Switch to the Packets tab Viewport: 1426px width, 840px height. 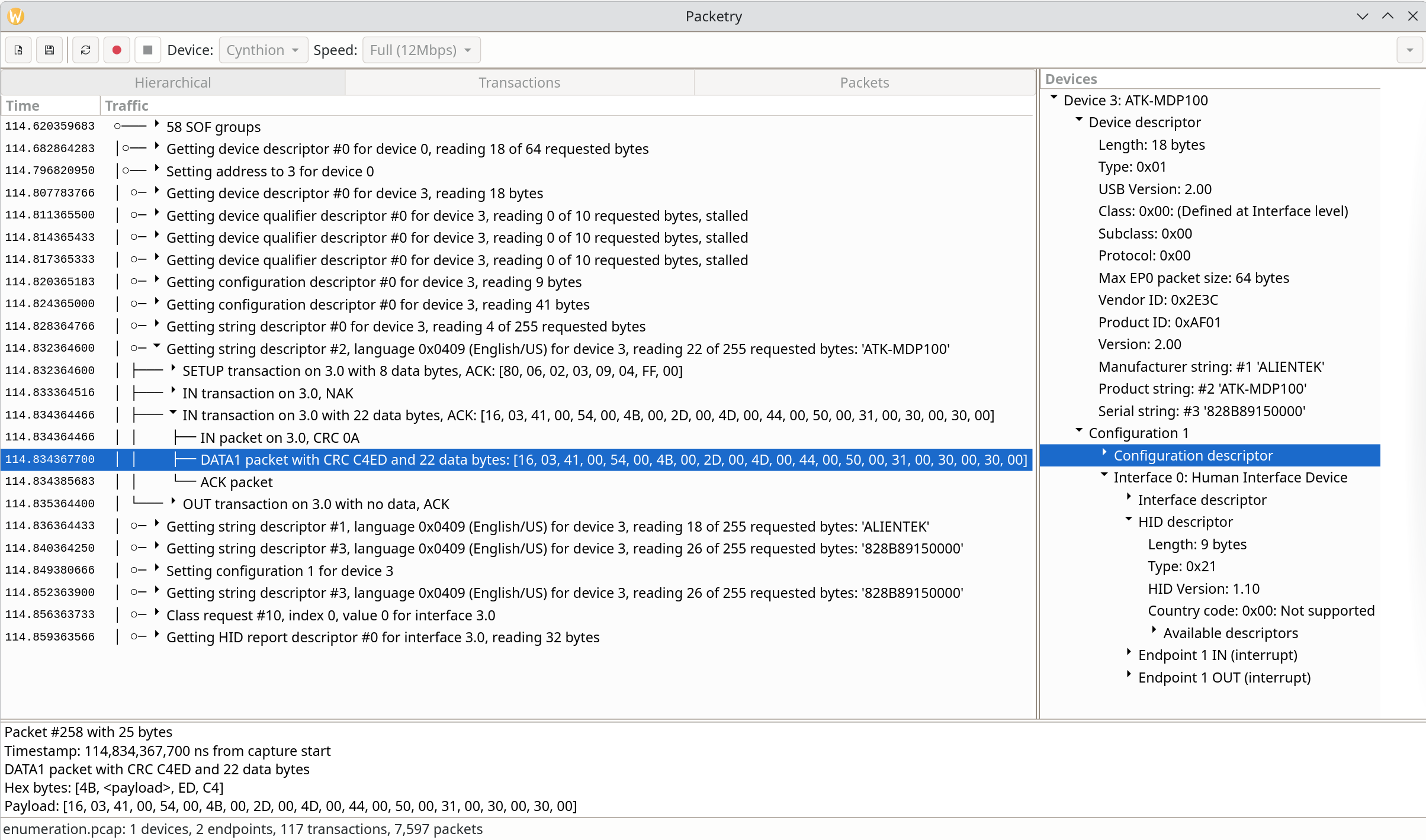tap(865, 83)
